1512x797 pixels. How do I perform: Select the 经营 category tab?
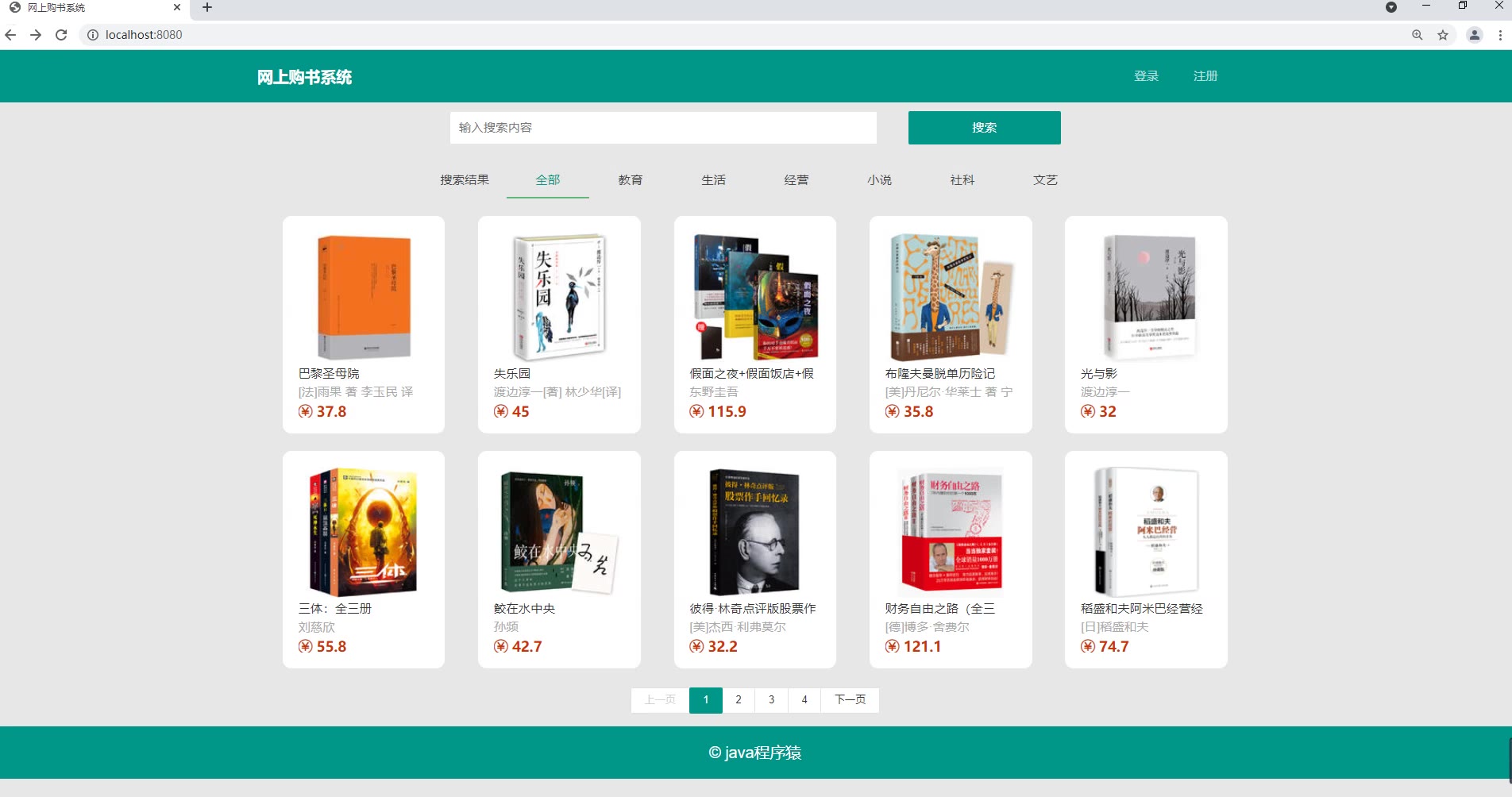pos(796,180)
